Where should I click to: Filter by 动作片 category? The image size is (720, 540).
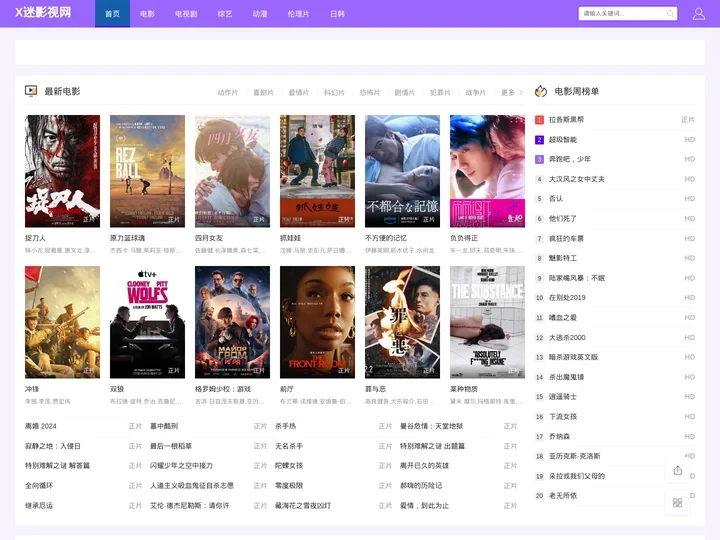[228, 92]
